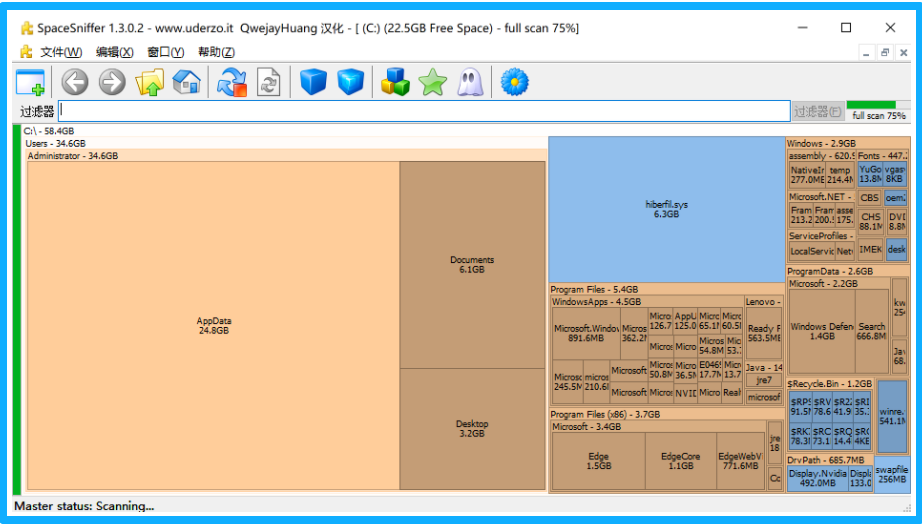Stop the master scan via refresh-stop icon
922x524 pixels.
pos(231,82)
